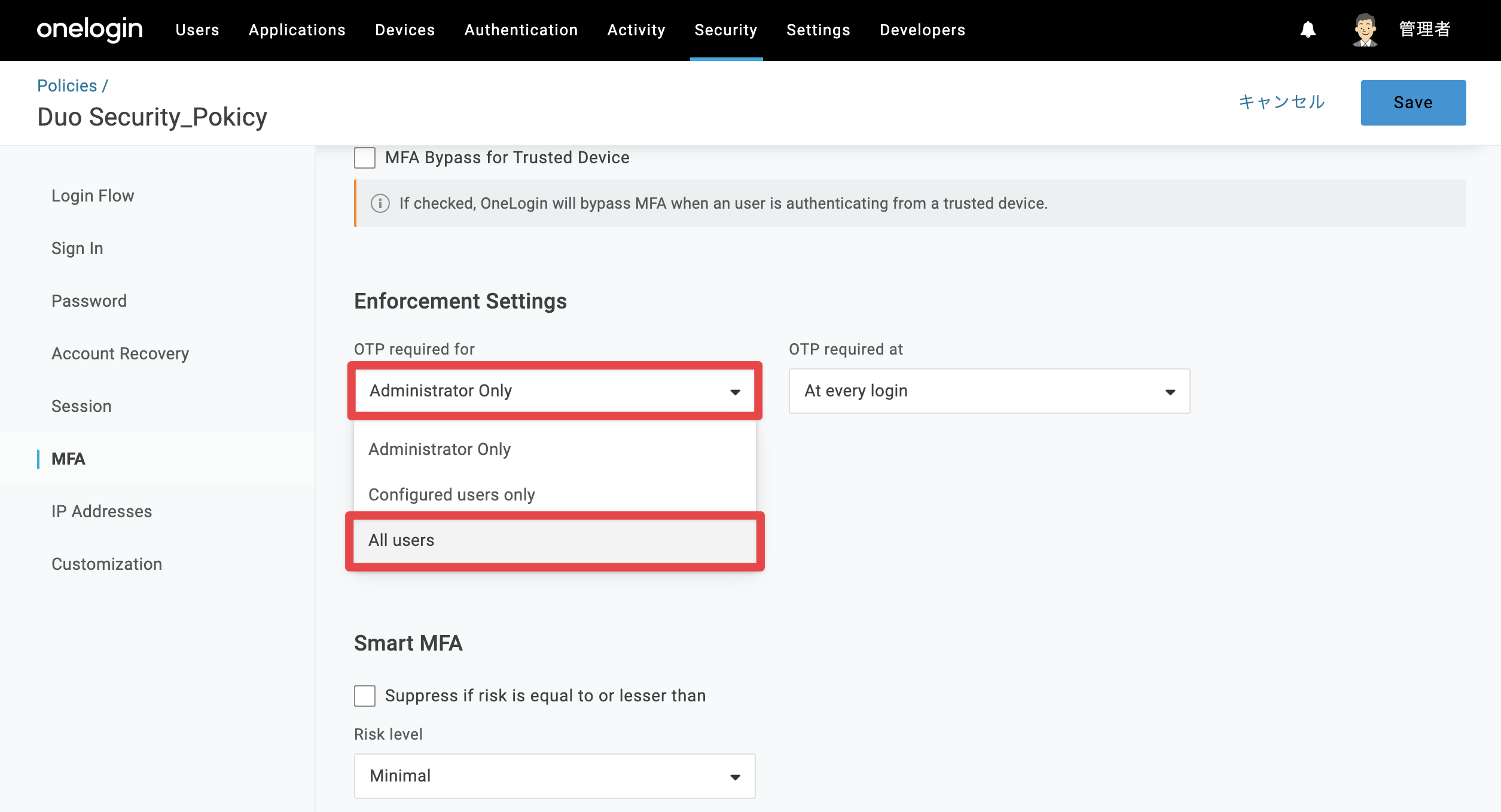This screenshot has width=1501, height=812.
Task: Open the Settings menu
Action: tap(818, 30)
